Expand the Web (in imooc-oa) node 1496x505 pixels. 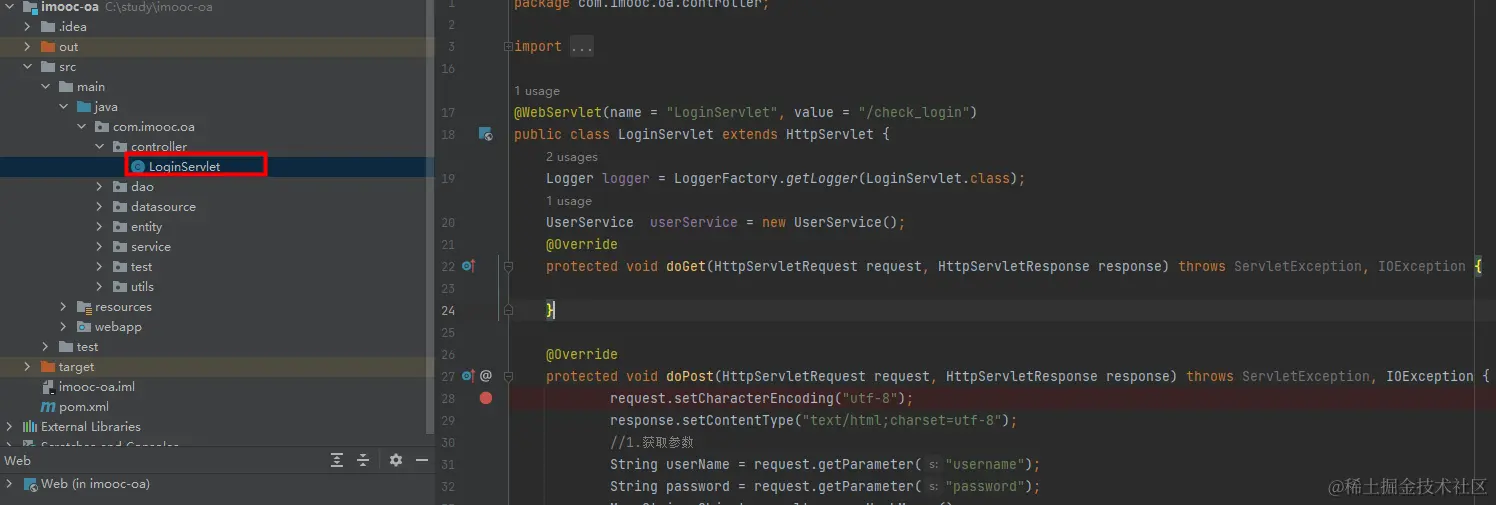tap(9, 484)
